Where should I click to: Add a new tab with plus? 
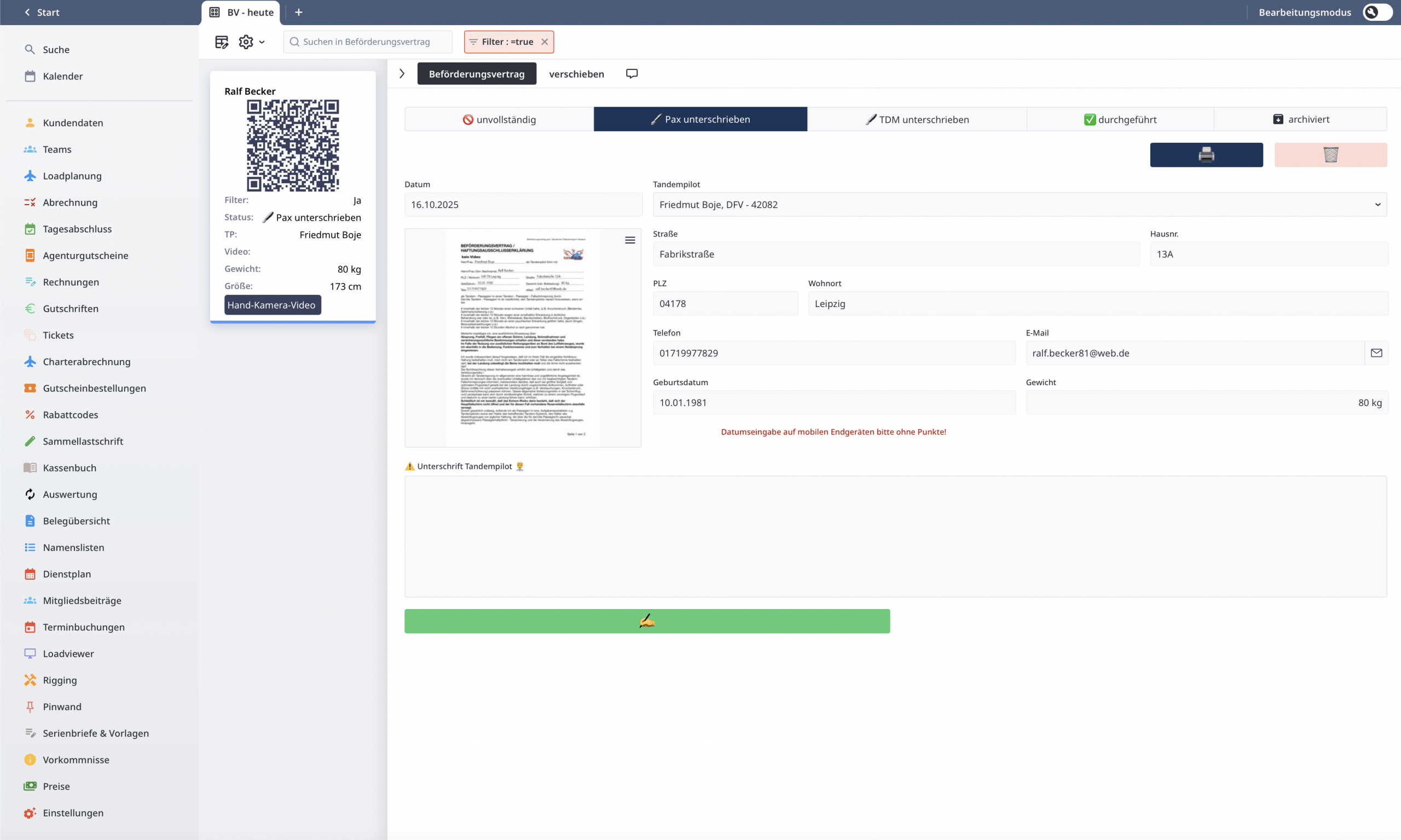point(298,12)
